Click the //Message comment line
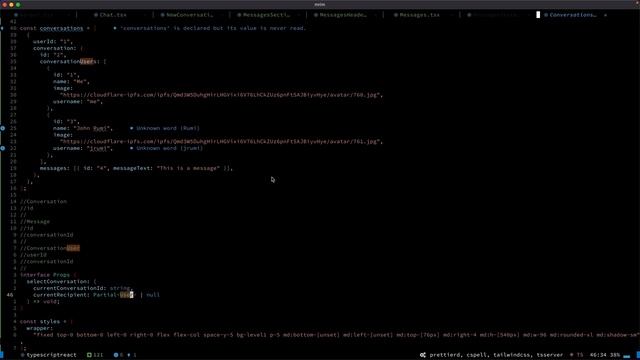The image size is (640, 360). pyautogui.click(x=35, y=222)
